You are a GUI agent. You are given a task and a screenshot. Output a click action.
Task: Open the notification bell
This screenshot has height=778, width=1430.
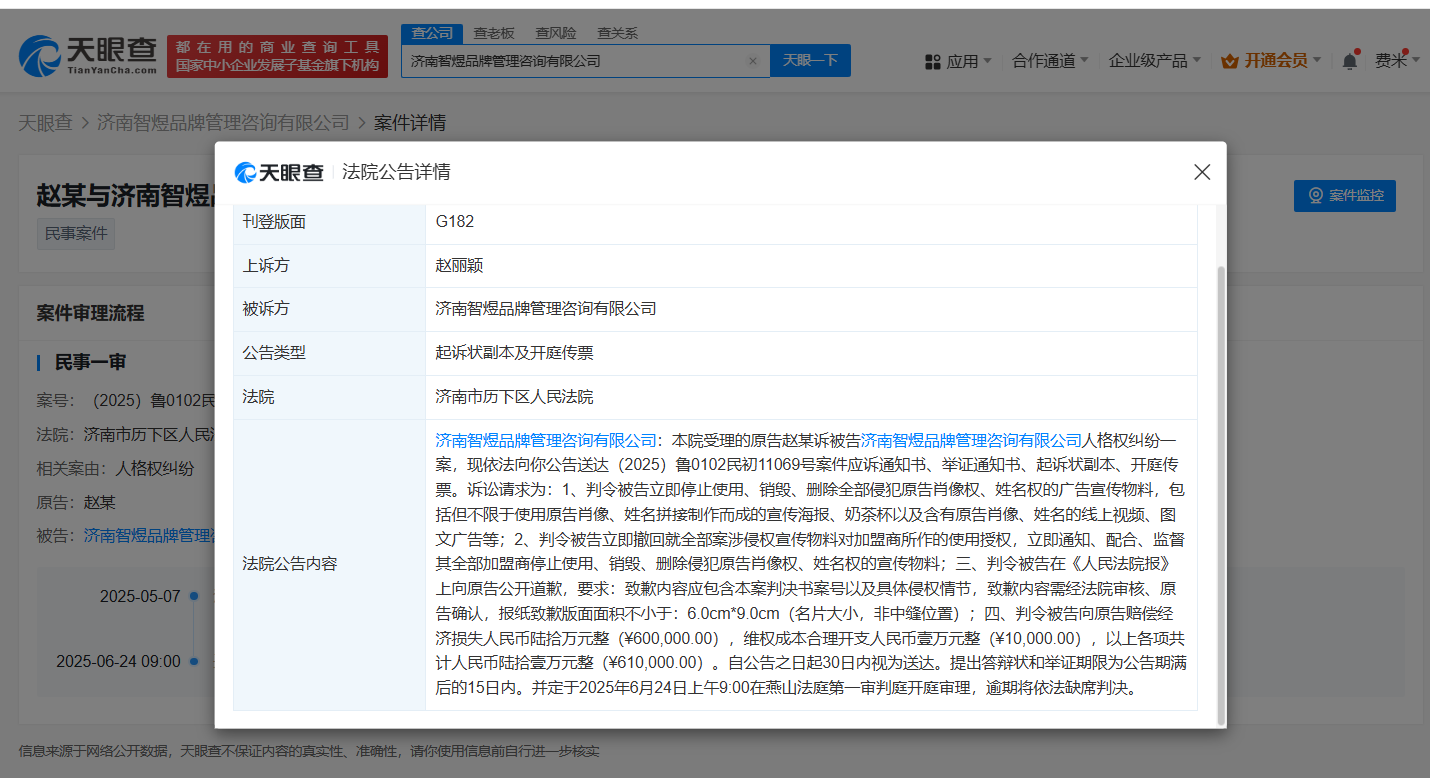click(x=1349, y=61)
